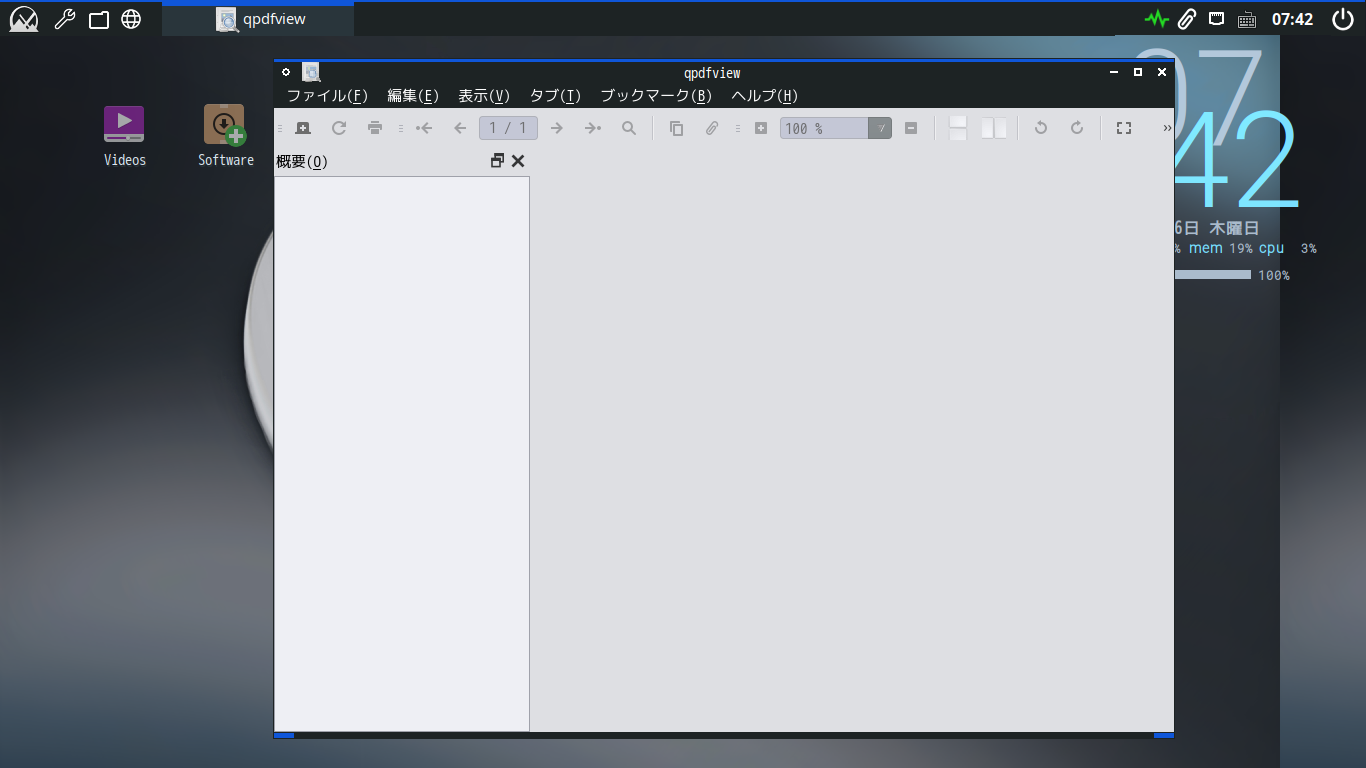
Task: Open search with the magnifier icon
Action: tap(629, 128)
